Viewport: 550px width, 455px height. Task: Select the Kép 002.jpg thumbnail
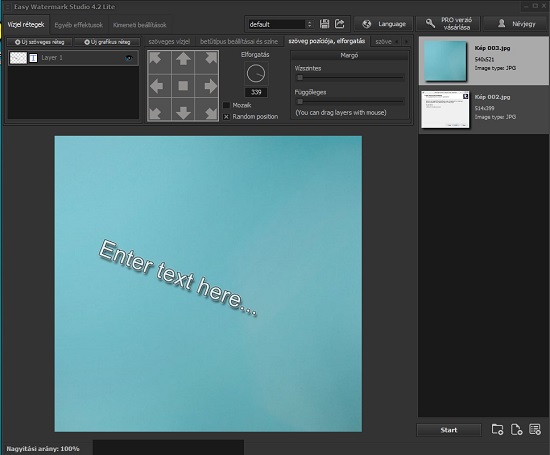(x=445, y=109)
